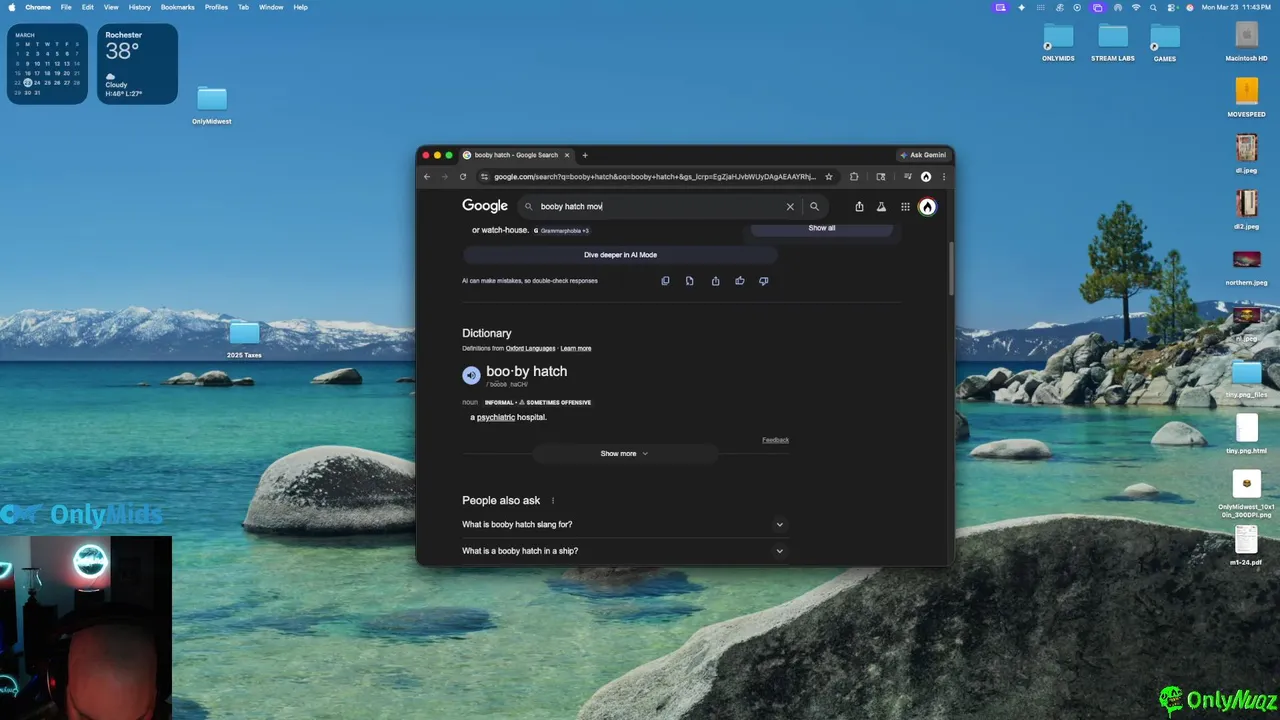The width and height of the screenshot is (1280, 720).
Task: Click the magnifier search submit button
Action: [814, 207]
